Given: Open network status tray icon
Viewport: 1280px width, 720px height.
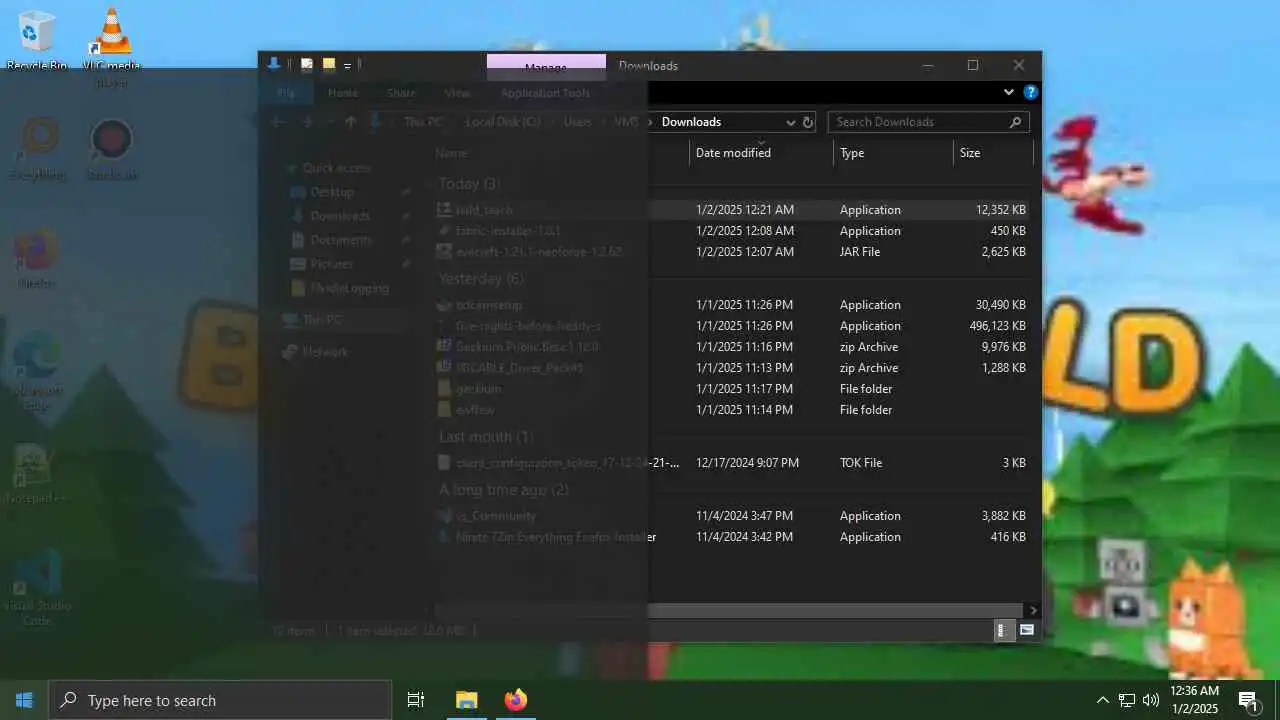Looking at the screenshot, I should [x=1127, y=700].
